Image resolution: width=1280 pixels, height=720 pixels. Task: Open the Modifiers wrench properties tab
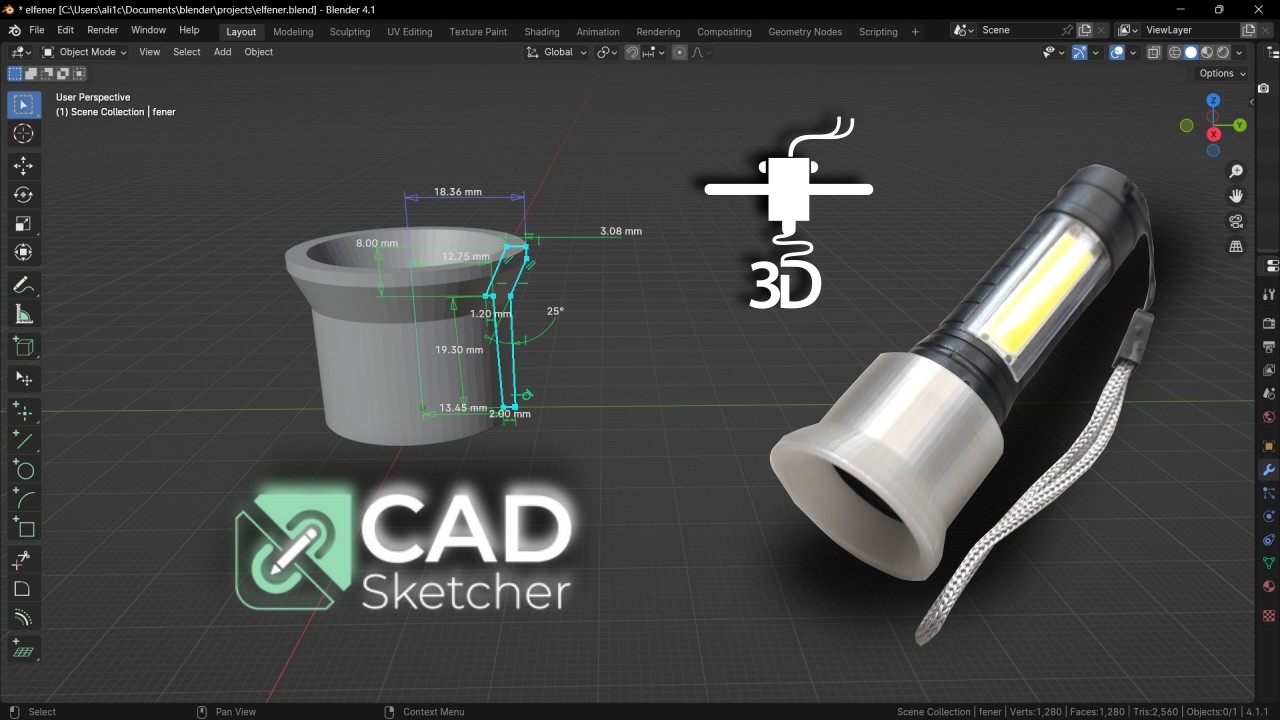1269,470
